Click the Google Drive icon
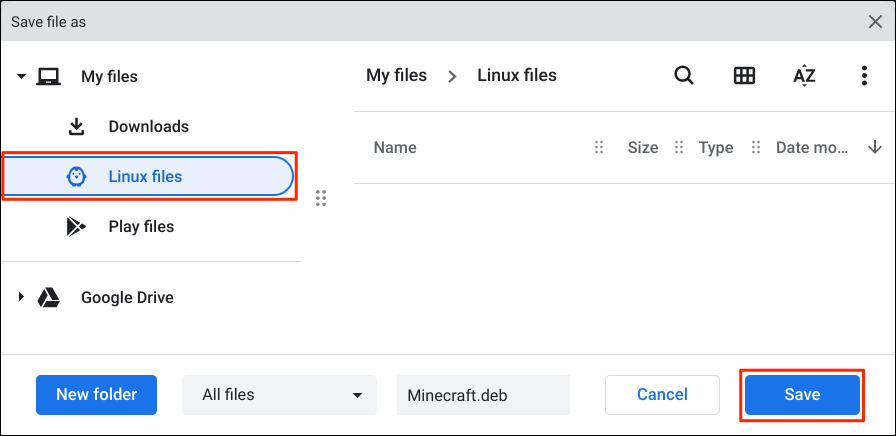The image size is (896, 436). point(48,297)
